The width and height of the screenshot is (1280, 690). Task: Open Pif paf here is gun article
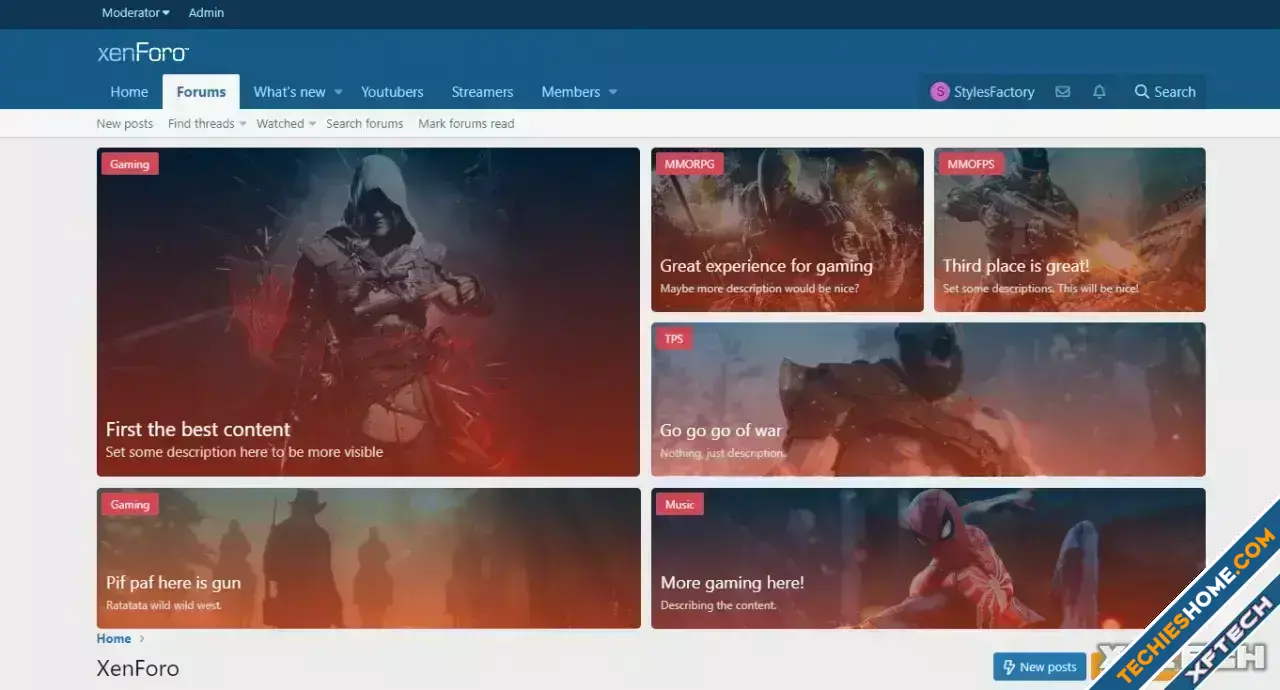[173, 583]
